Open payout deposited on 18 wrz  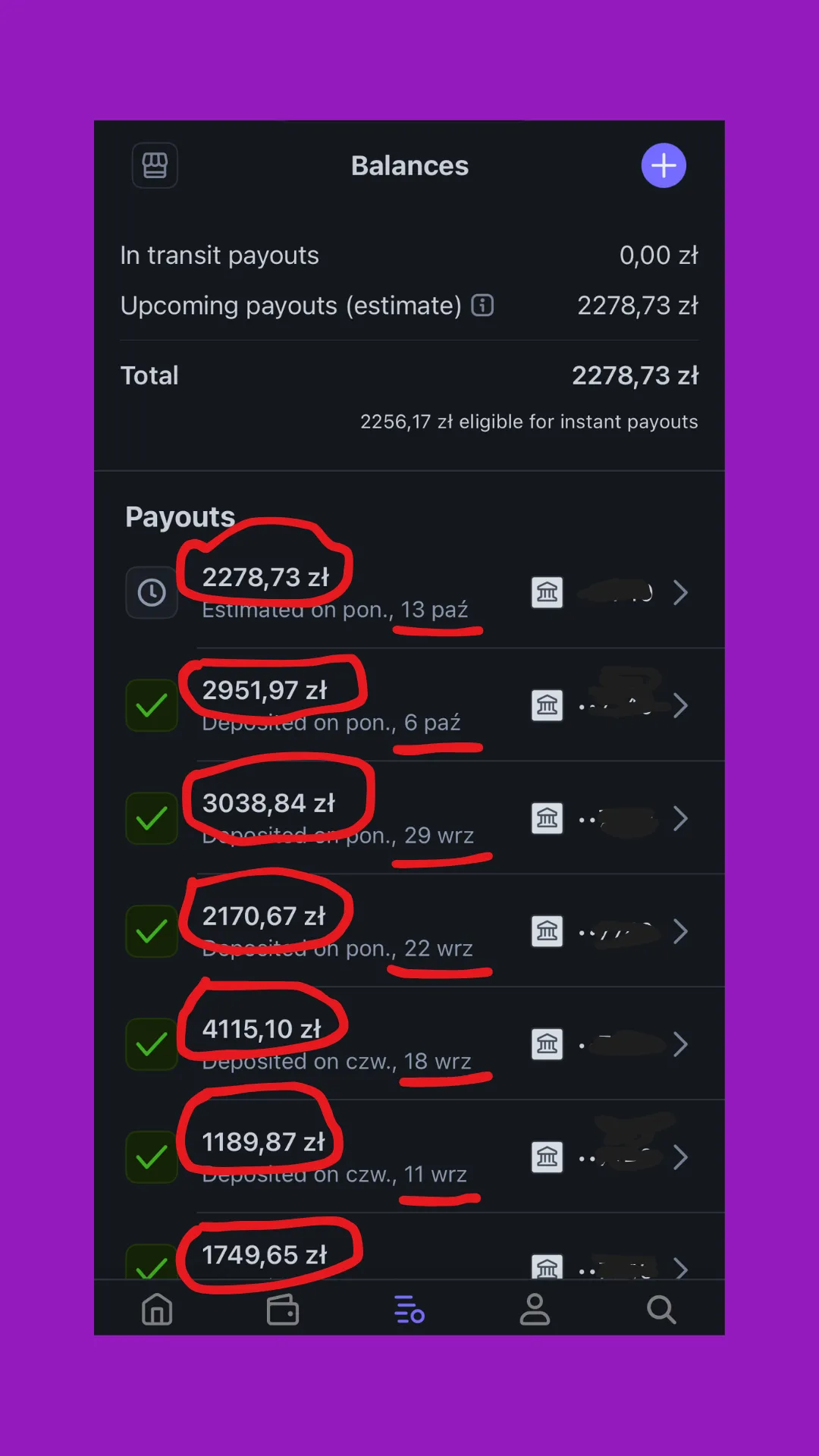click(x=409, y=1044)
